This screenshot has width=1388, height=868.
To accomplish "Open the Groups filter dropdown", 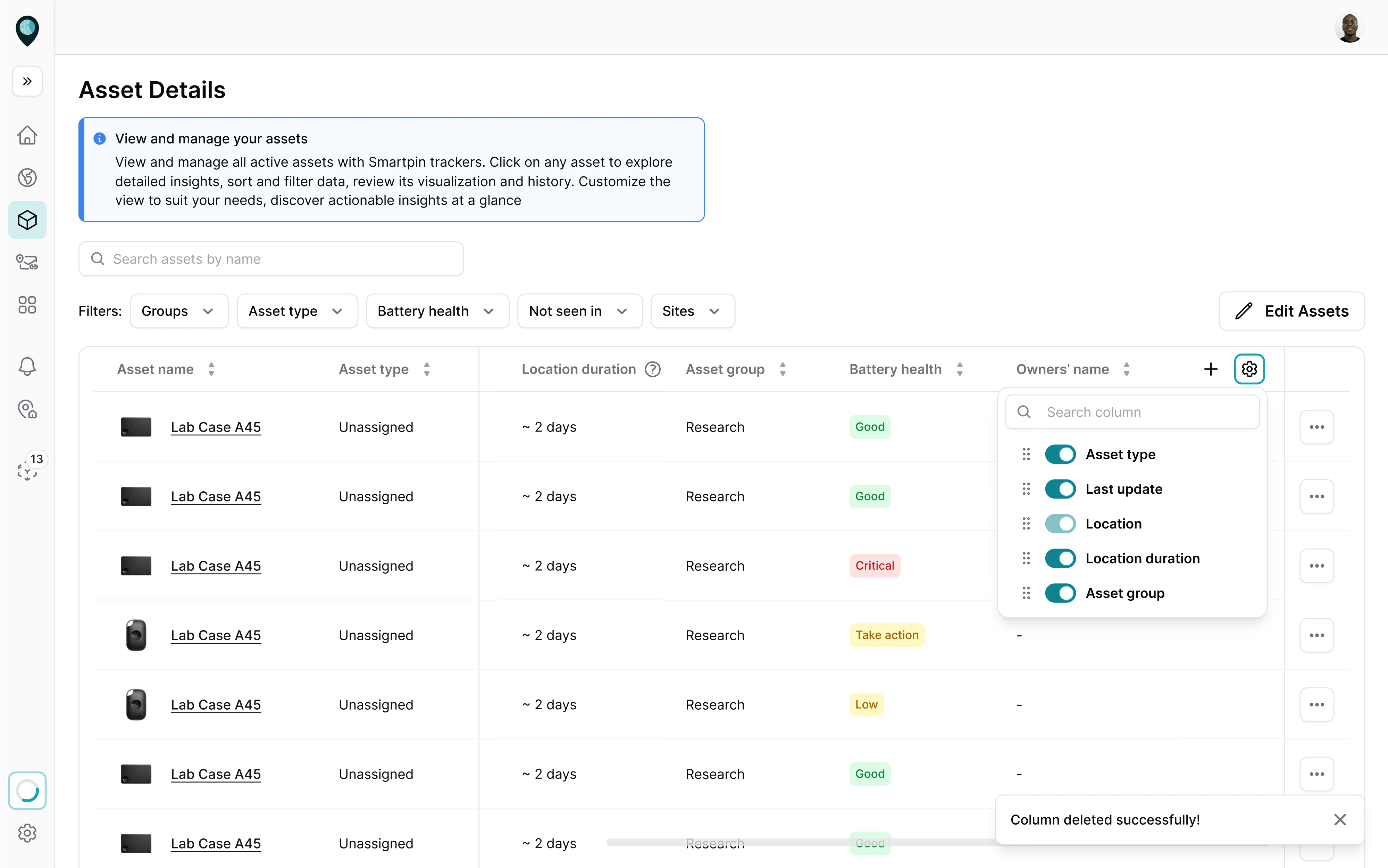I will [178, 311].
